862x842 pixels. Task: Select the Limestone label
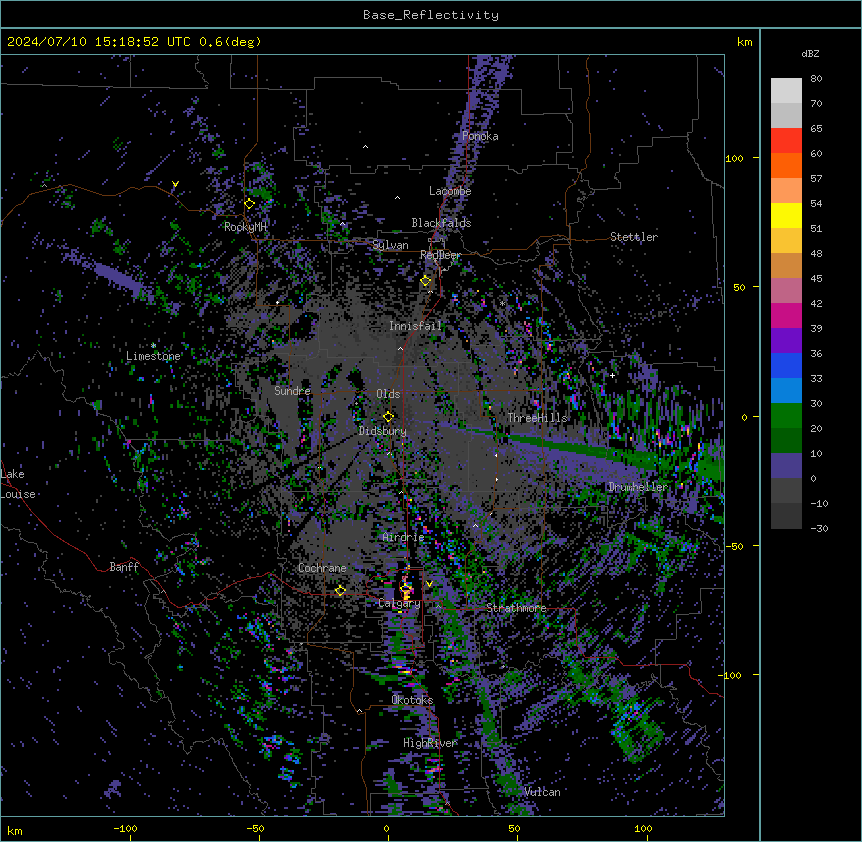coord(153,356)
